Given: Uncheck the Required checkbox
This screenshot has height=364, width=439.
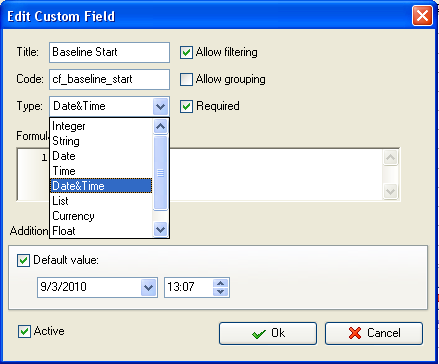Looking at the screenshot, I should click(186, 107).
